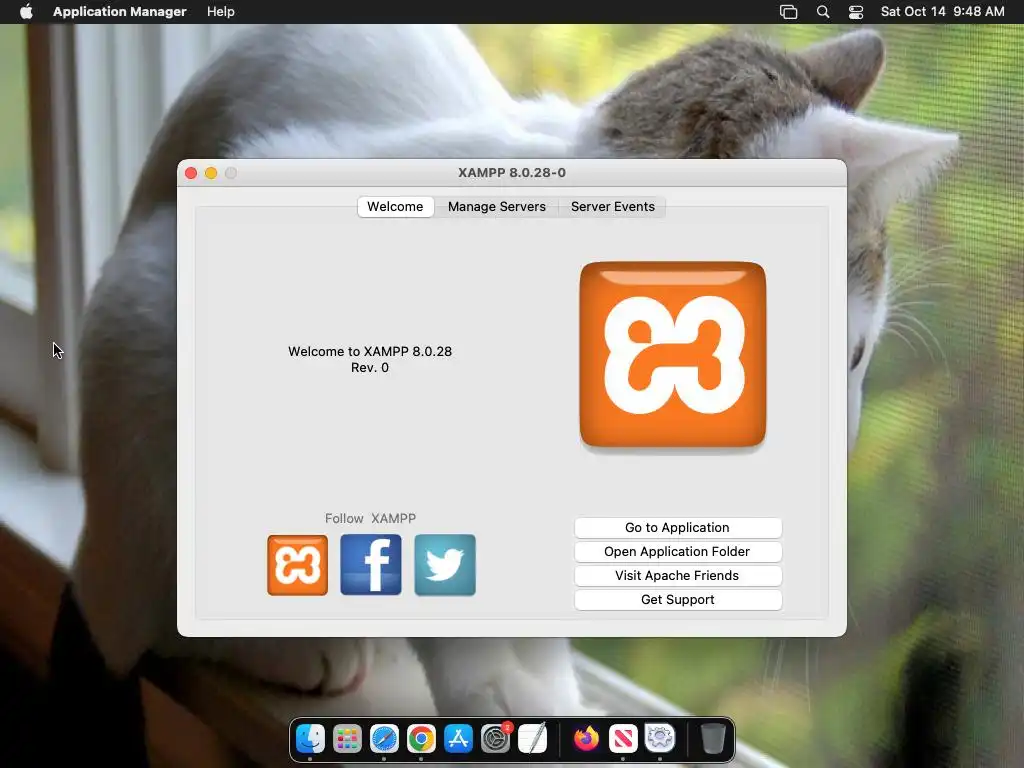
Task: Click the date and time in menu bar
Action: (x=942, y=12)
